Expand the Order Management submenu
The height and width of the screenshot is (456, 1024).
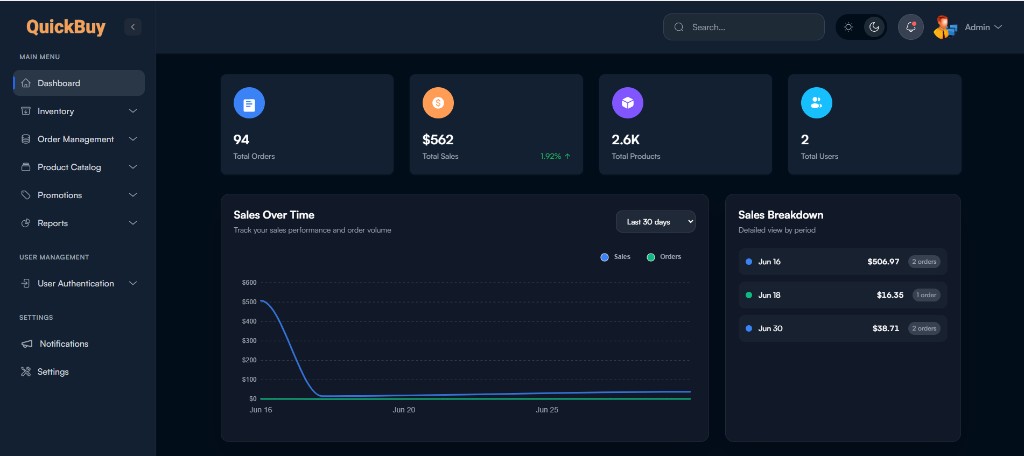click(x=79, y=139)
